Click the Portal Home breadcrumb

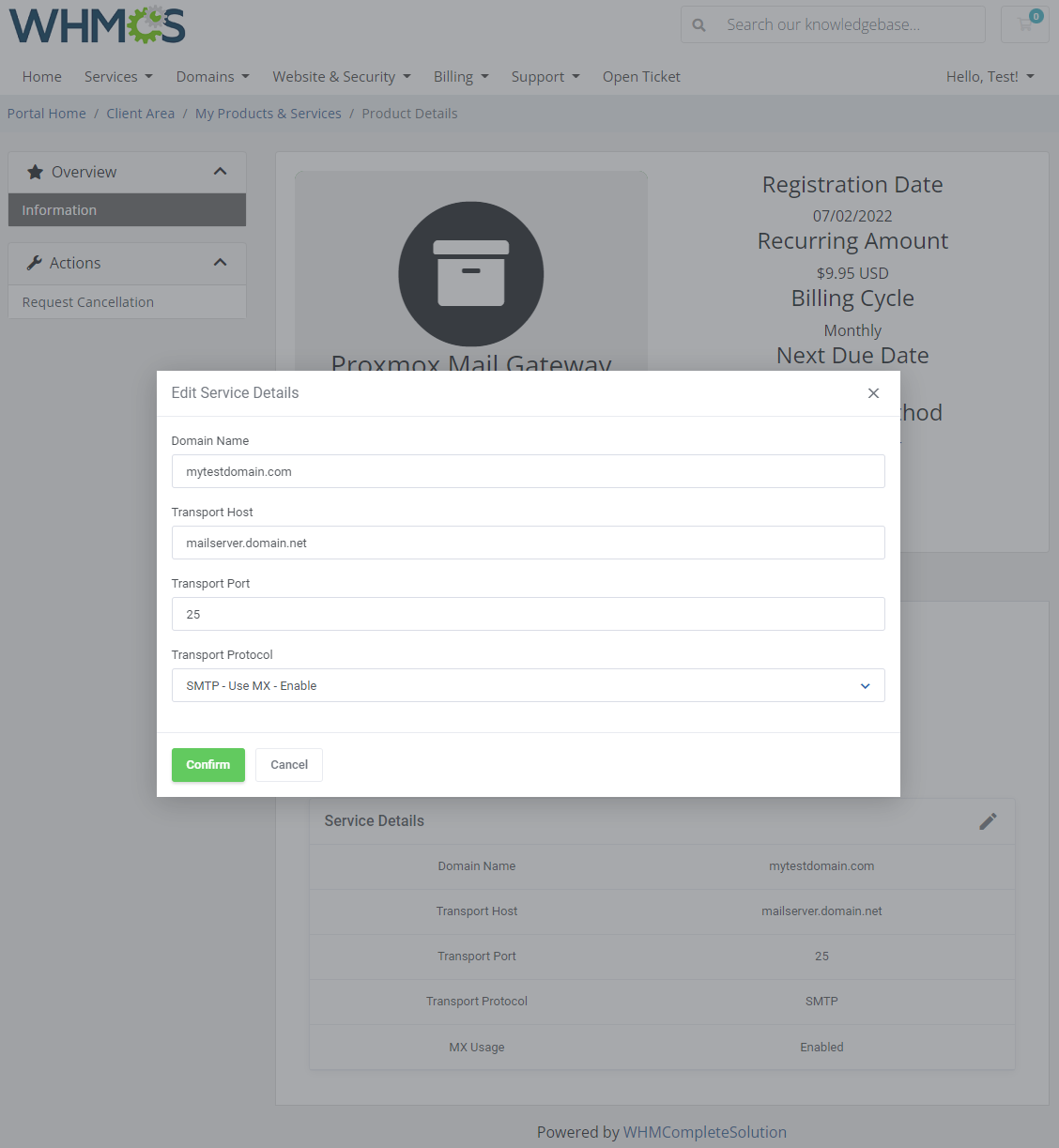[47, 114]
